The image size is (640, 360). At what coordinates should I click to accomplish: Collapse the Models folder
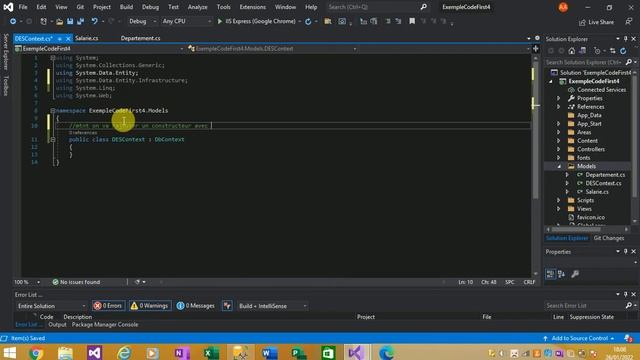pyautogui.click(x=559, y=167)
